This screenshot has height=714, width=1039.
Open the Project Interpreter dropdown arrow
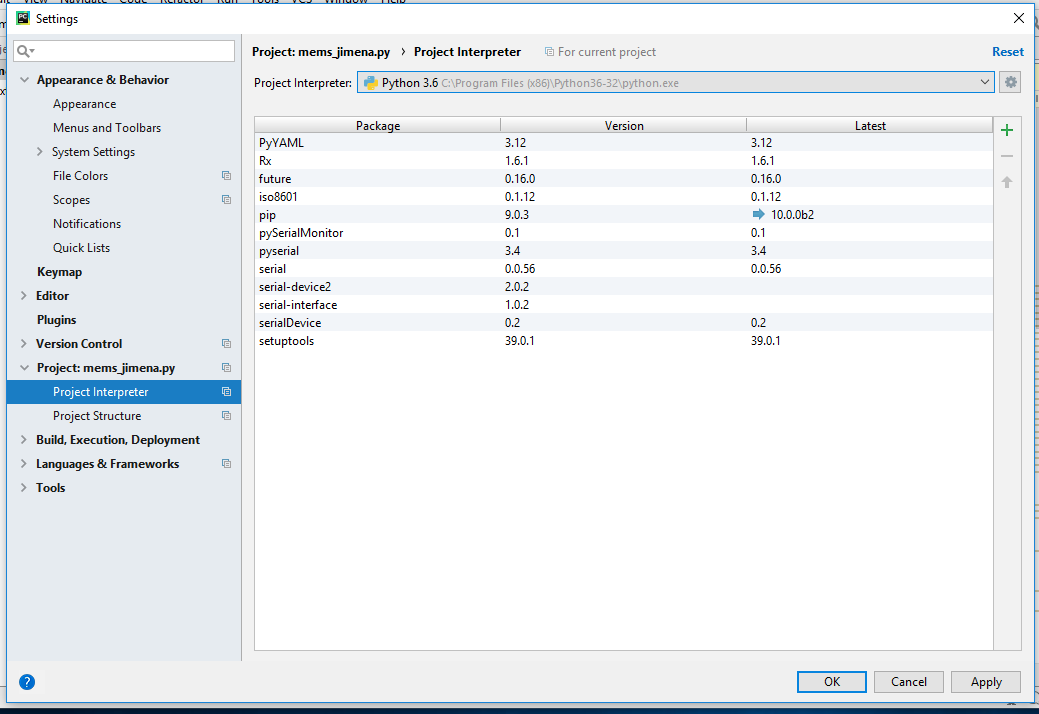tap(985, 82)
